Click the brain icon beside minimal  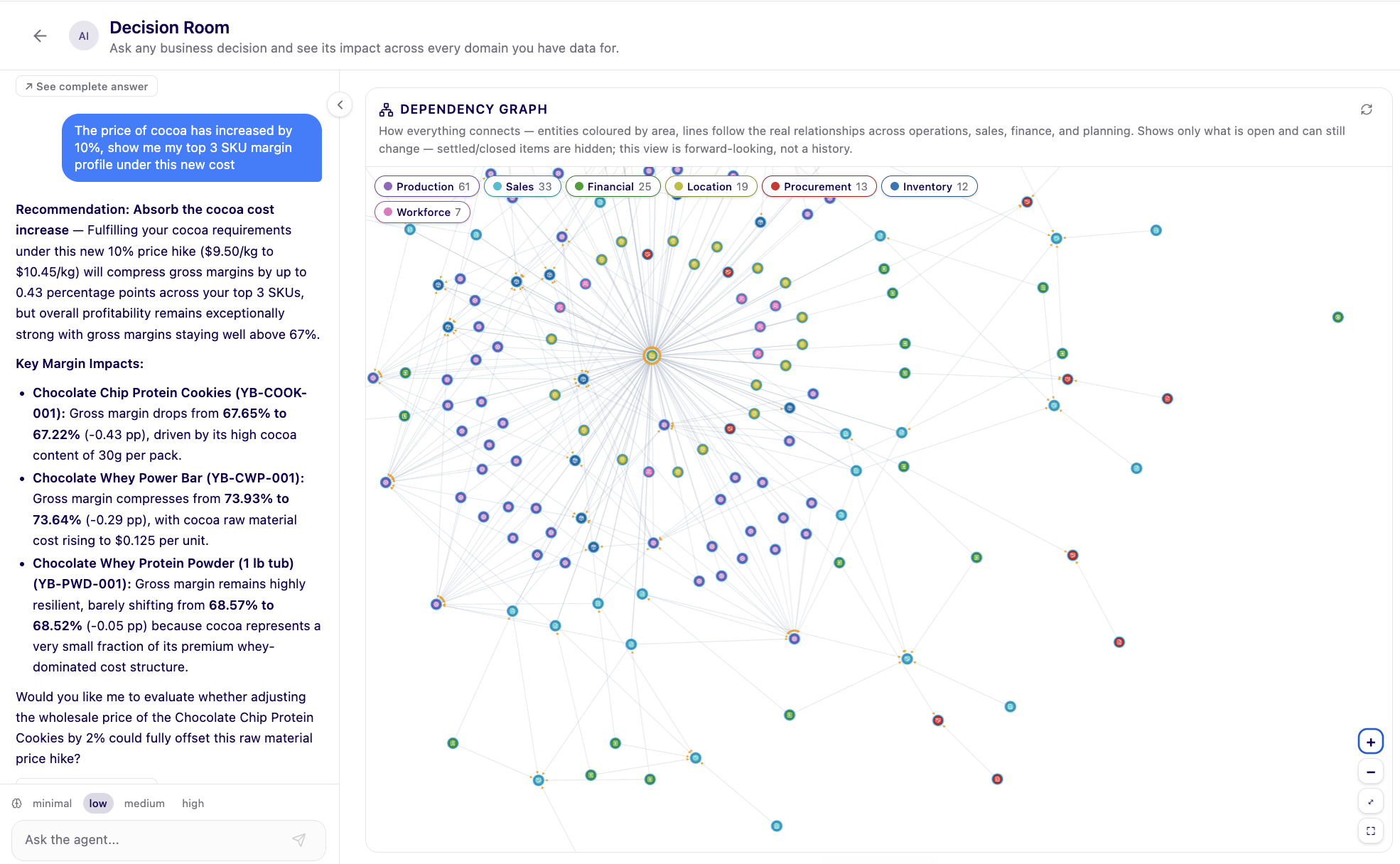(17, 804)
